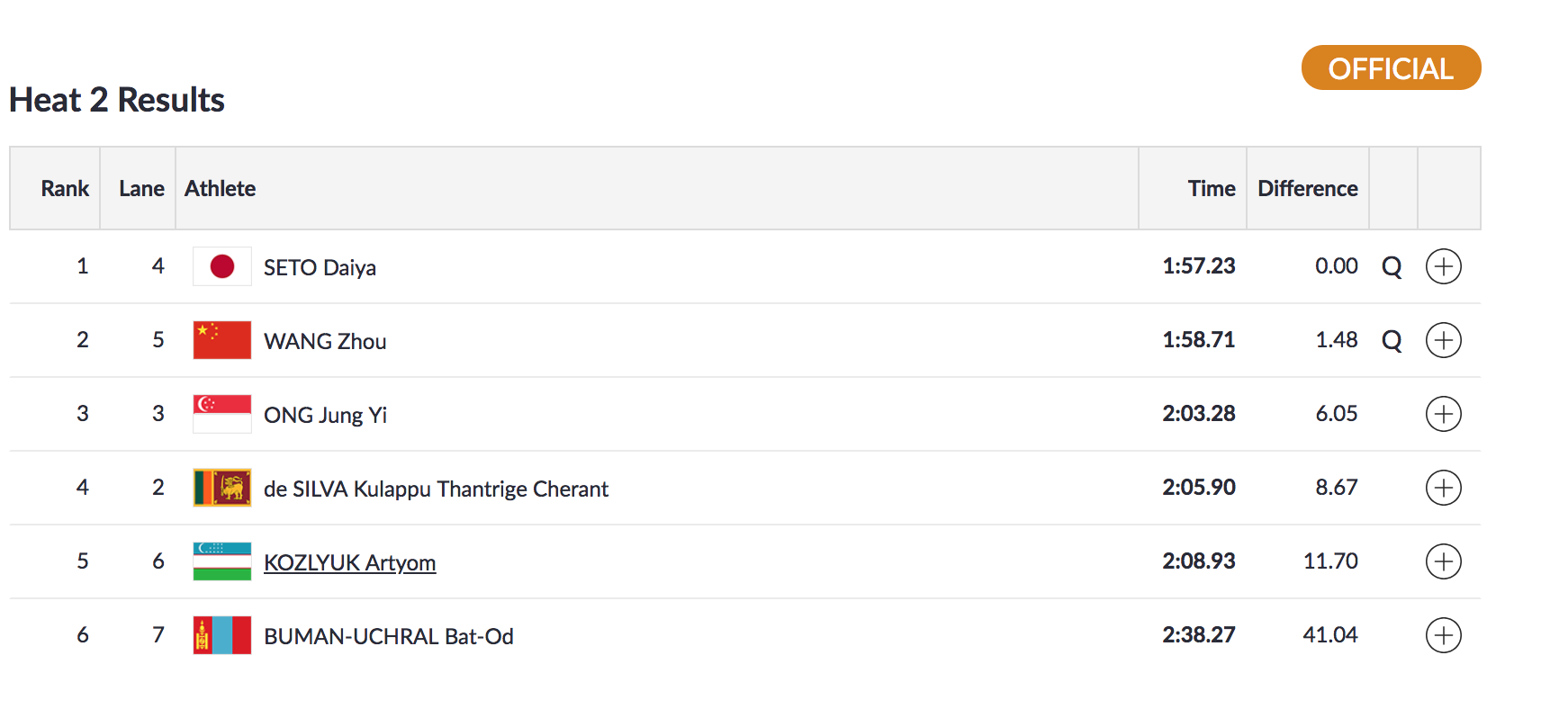Click the Mongolia flag icon
This screenshot has height=727, width=1568.
[x=222, y=635]
